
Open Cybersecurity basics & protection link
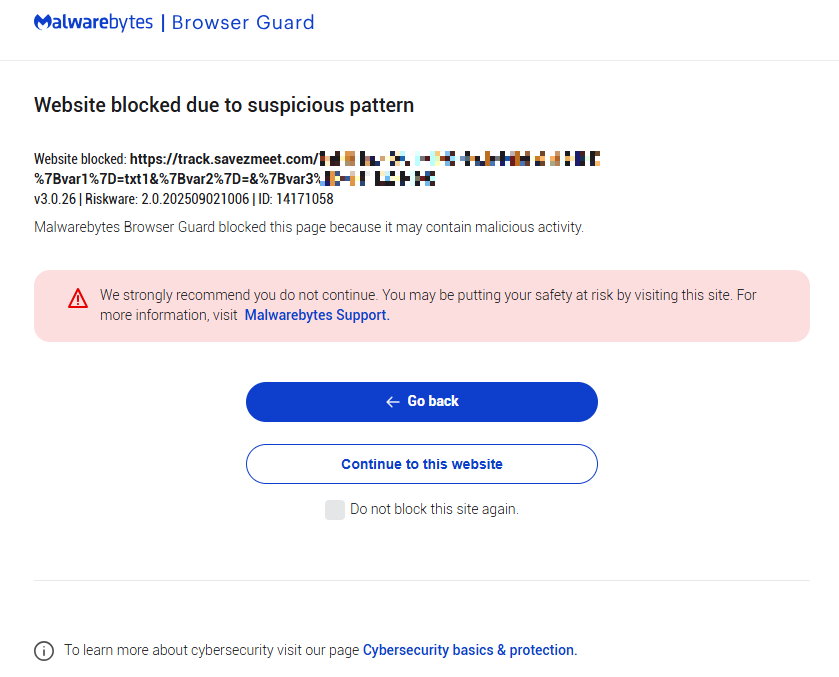469,650
